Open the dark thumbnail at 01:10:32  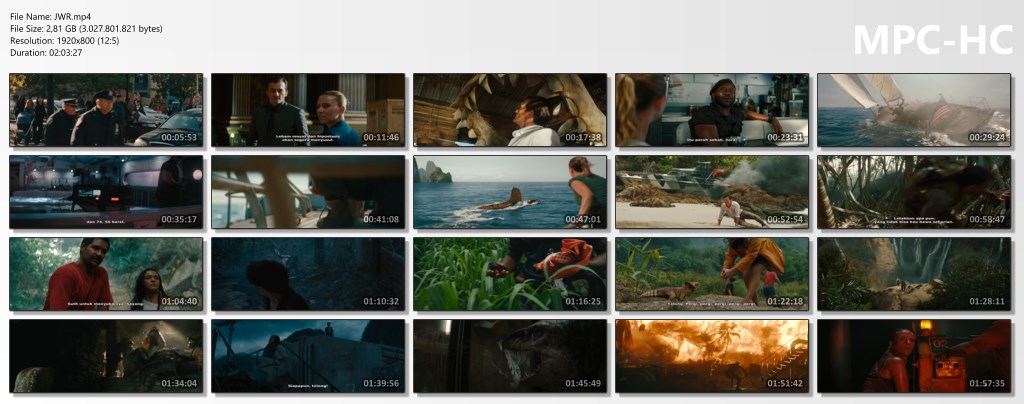[x=308, y=274]
